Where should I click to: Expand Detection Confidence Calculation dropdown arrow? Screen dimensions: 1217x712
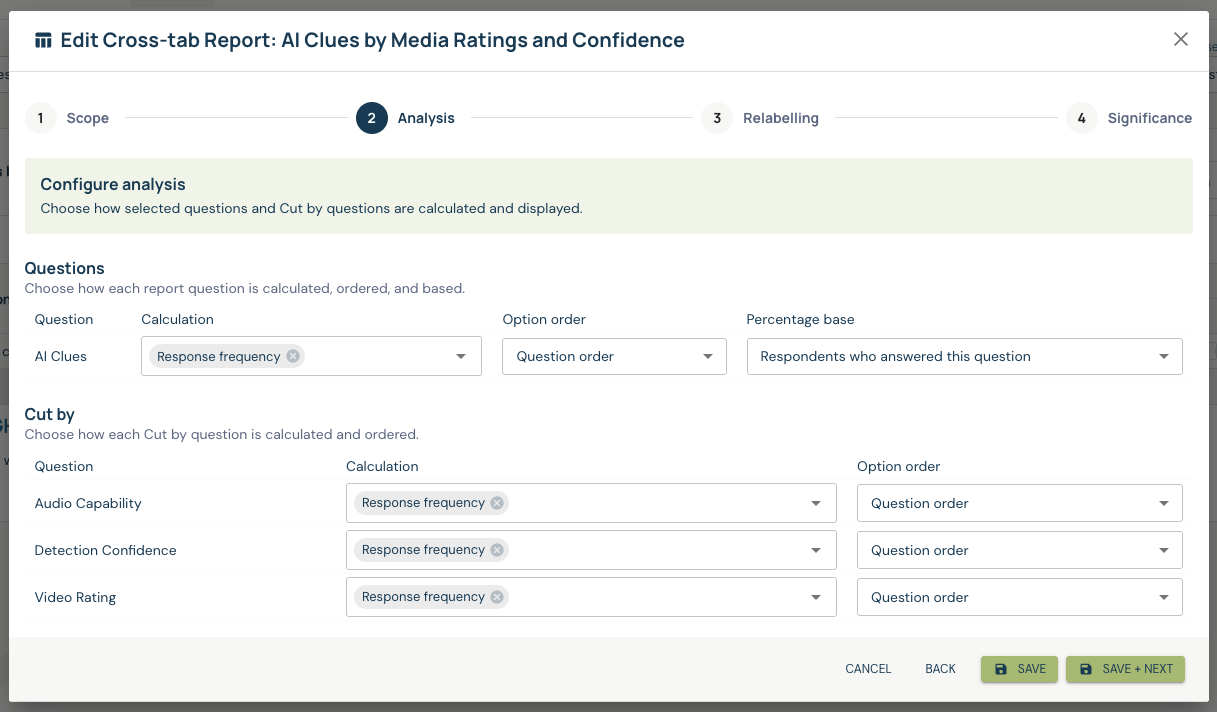click(816, 550)
